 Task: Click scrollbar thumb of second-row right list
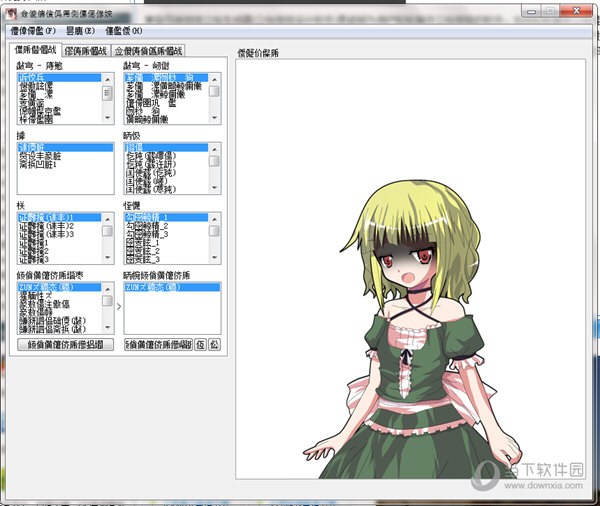pyautogui.click(x=214, y=161)
